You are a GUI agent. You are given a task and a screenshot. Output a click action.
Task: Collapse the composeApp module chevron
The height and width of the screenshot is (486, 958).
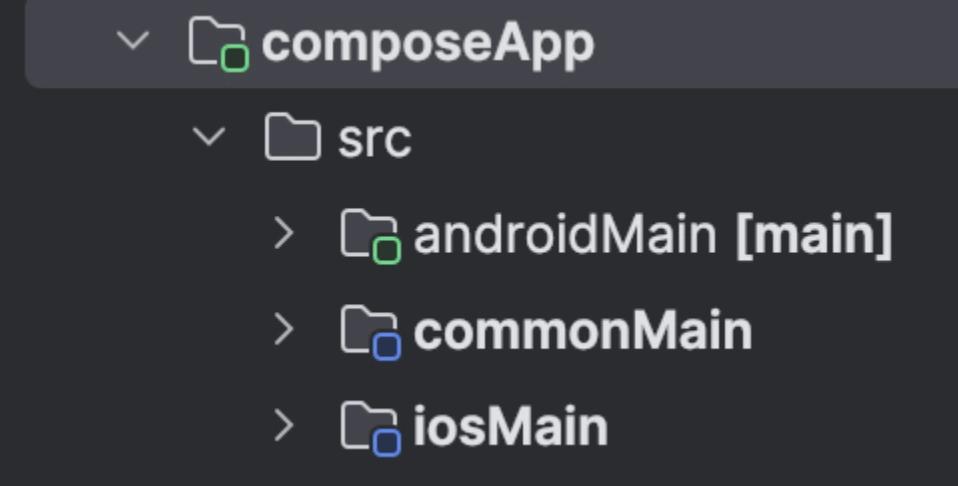132,42
